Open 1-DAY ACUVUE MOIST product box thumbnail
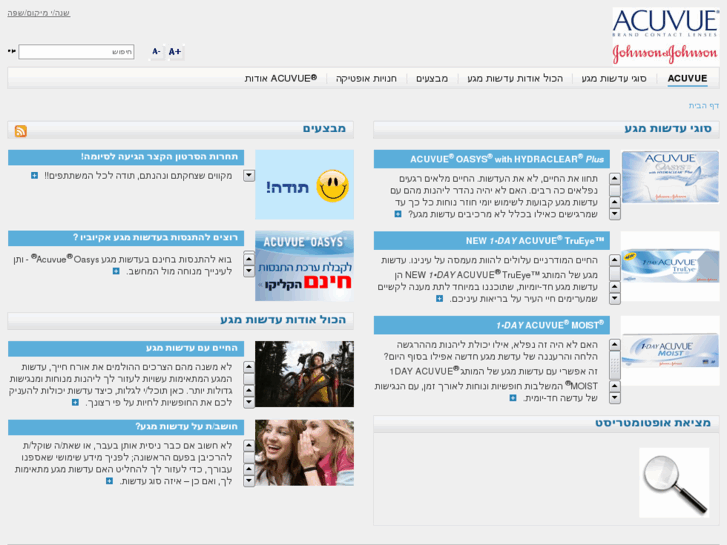Image resolution: width=727 pixels, height=545 pixels. point(670,351)
